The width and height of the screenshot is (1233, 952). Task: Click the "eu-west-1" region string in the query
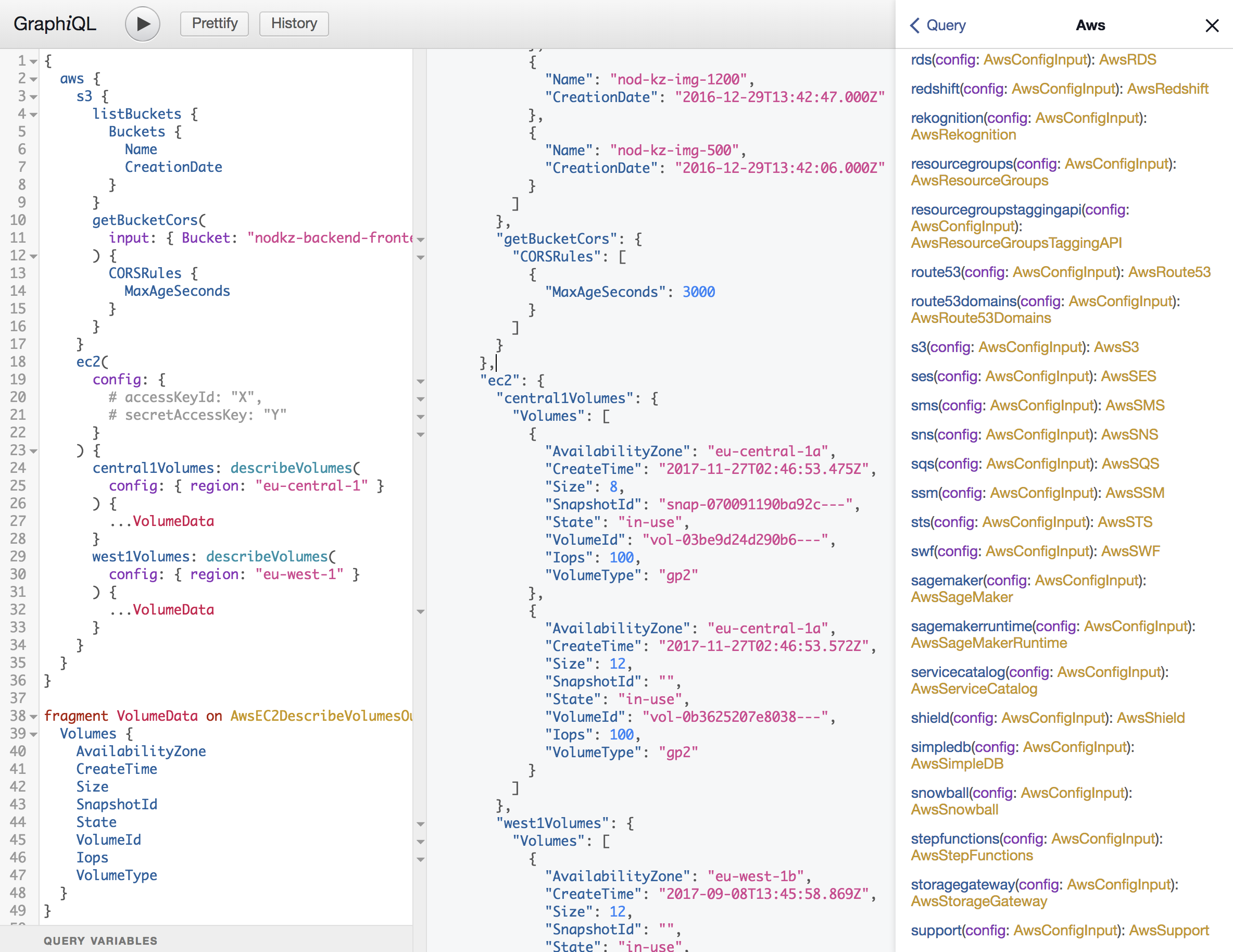coord(299,574)
